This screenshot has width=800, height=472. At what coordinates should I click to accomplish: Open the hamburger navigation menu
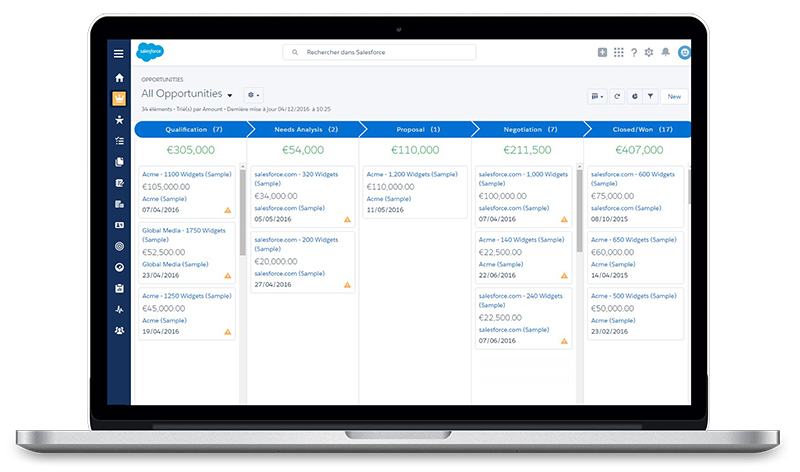pyautogui.click(x=119, y=53)
